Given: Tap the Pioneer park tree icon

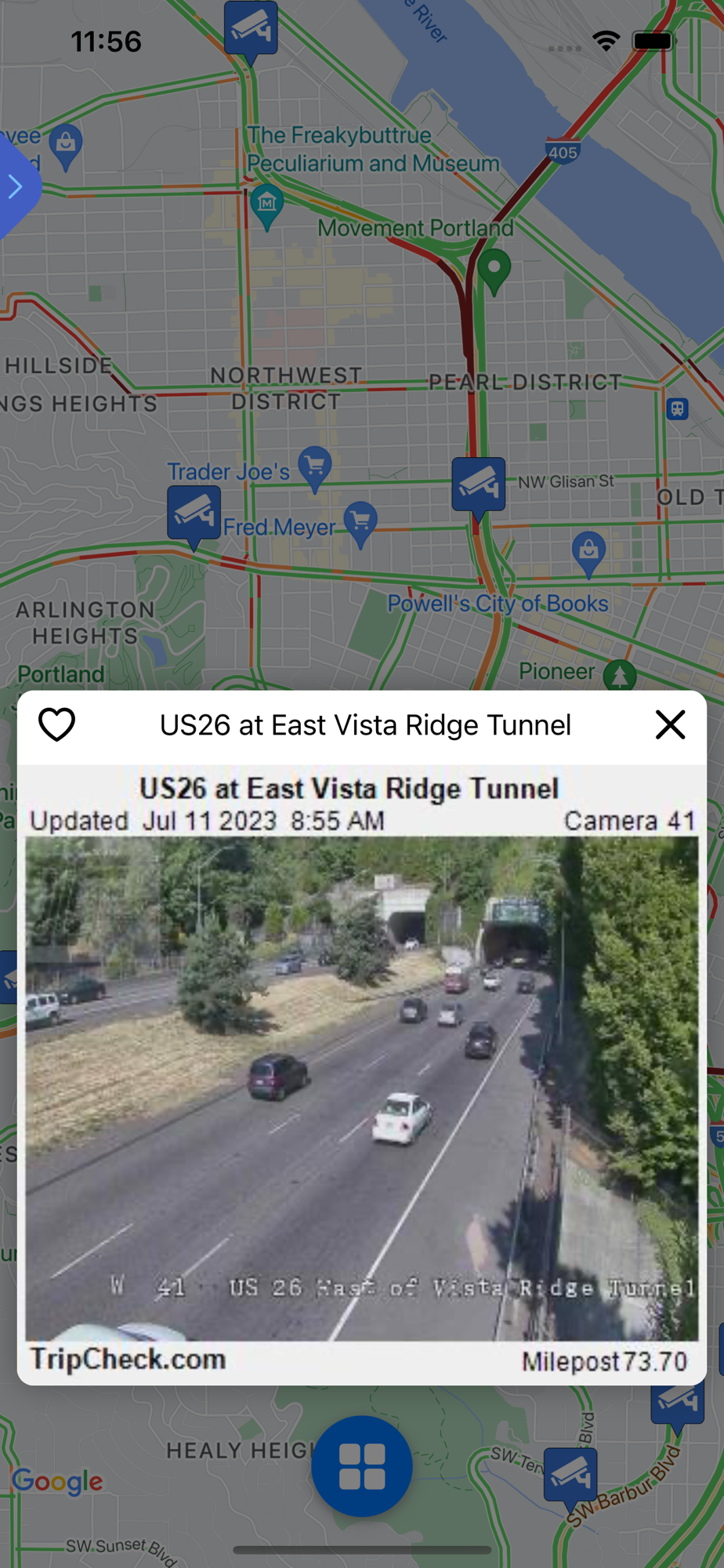Looking at the screenshot, I should (x=620, y=674).
